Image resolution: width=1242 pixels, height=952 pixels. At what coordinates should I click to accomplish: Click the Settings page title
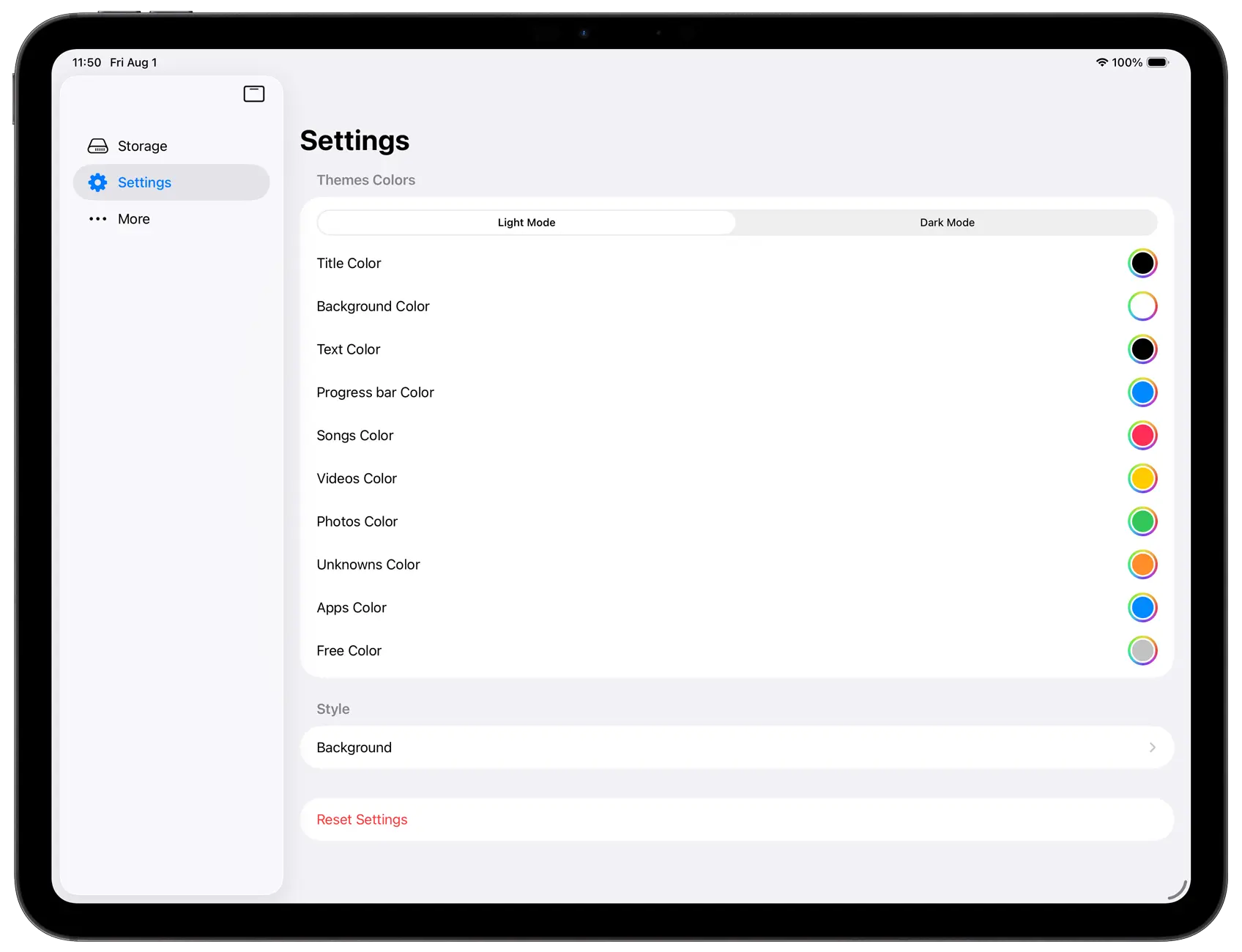tap(354, 141)
